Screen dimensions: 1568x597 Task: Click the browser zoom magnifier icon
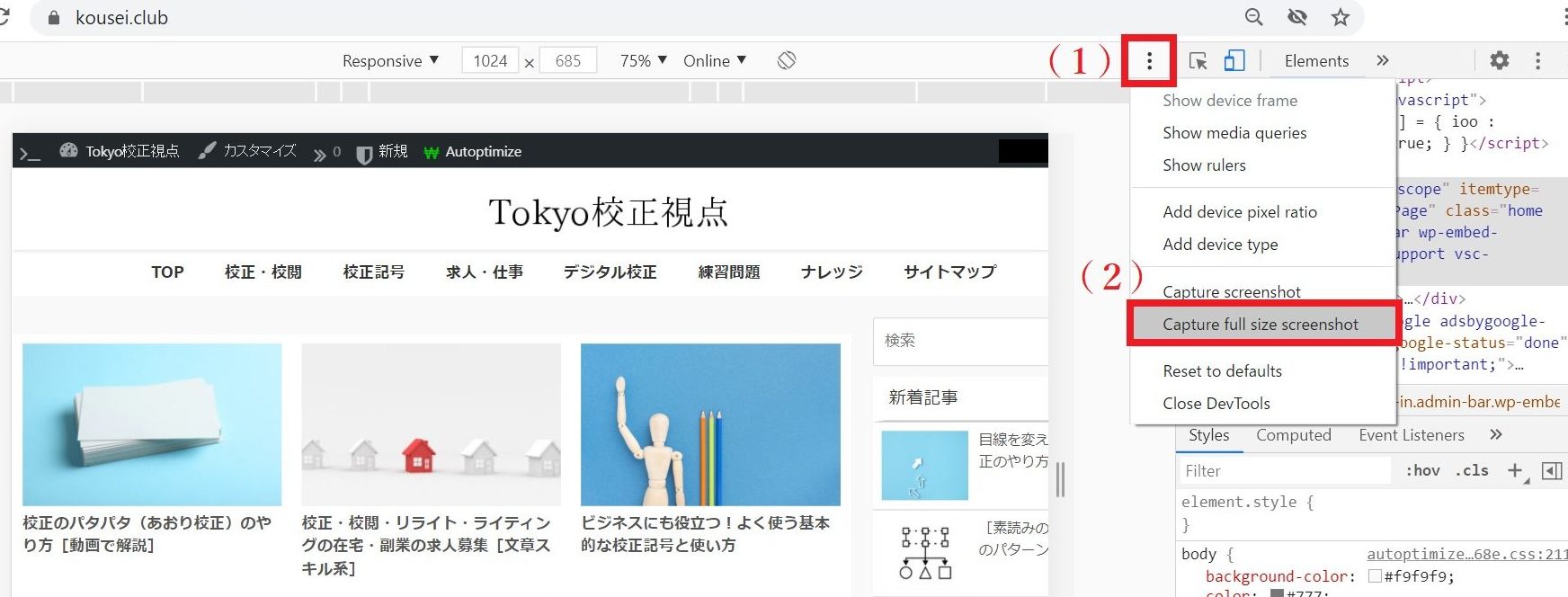tap(1253, 17)
